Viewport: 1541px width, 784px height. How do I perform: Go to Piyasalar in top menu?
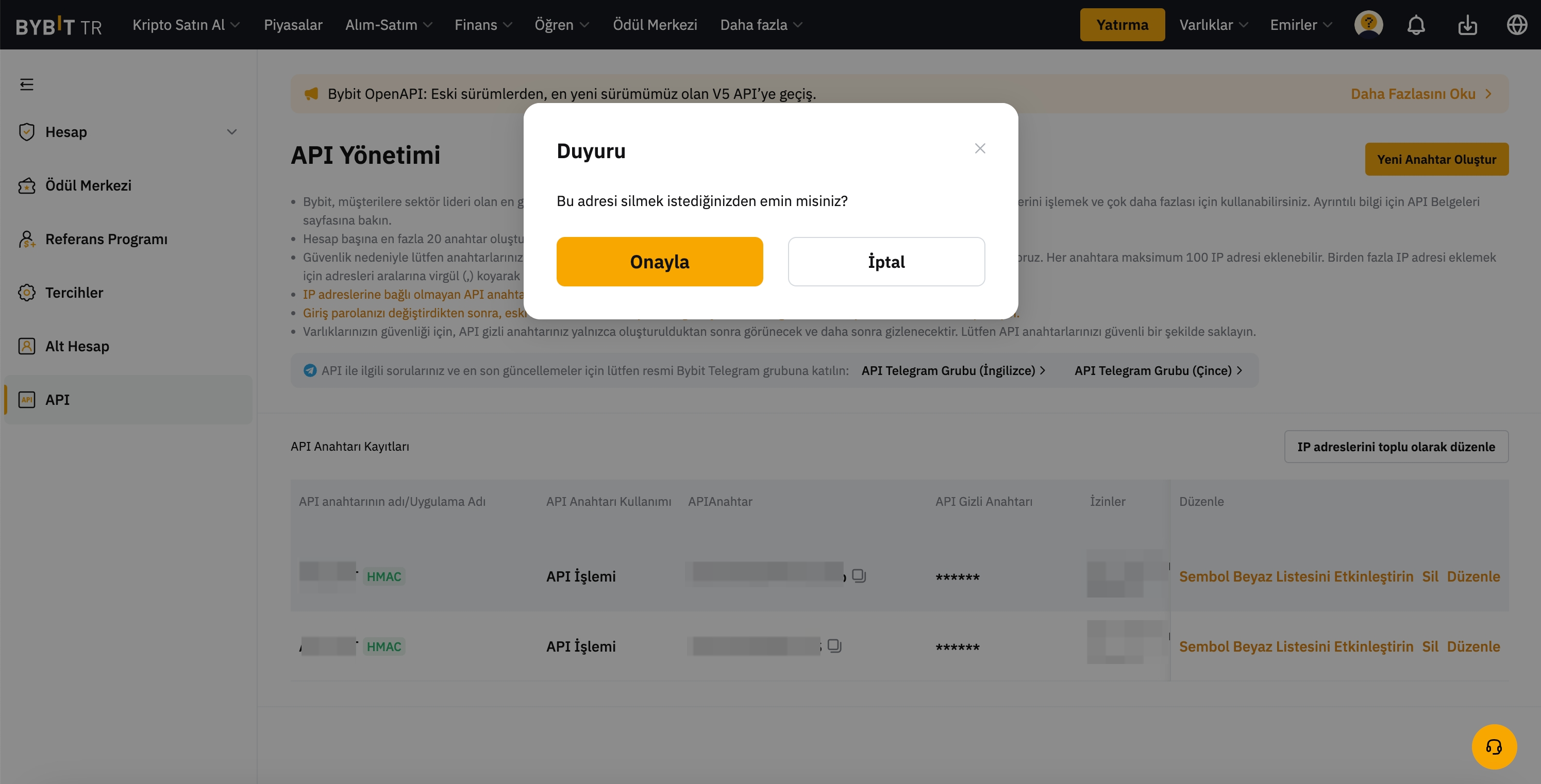pos(293,25)
